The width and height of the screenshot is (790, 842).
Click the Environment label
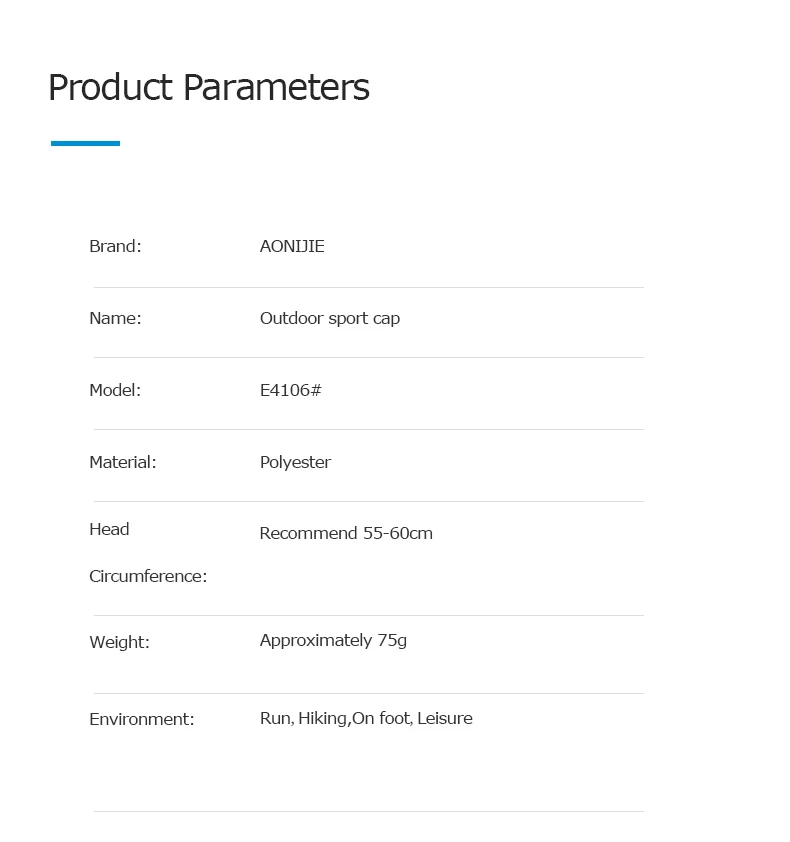(x=142, y=719)
